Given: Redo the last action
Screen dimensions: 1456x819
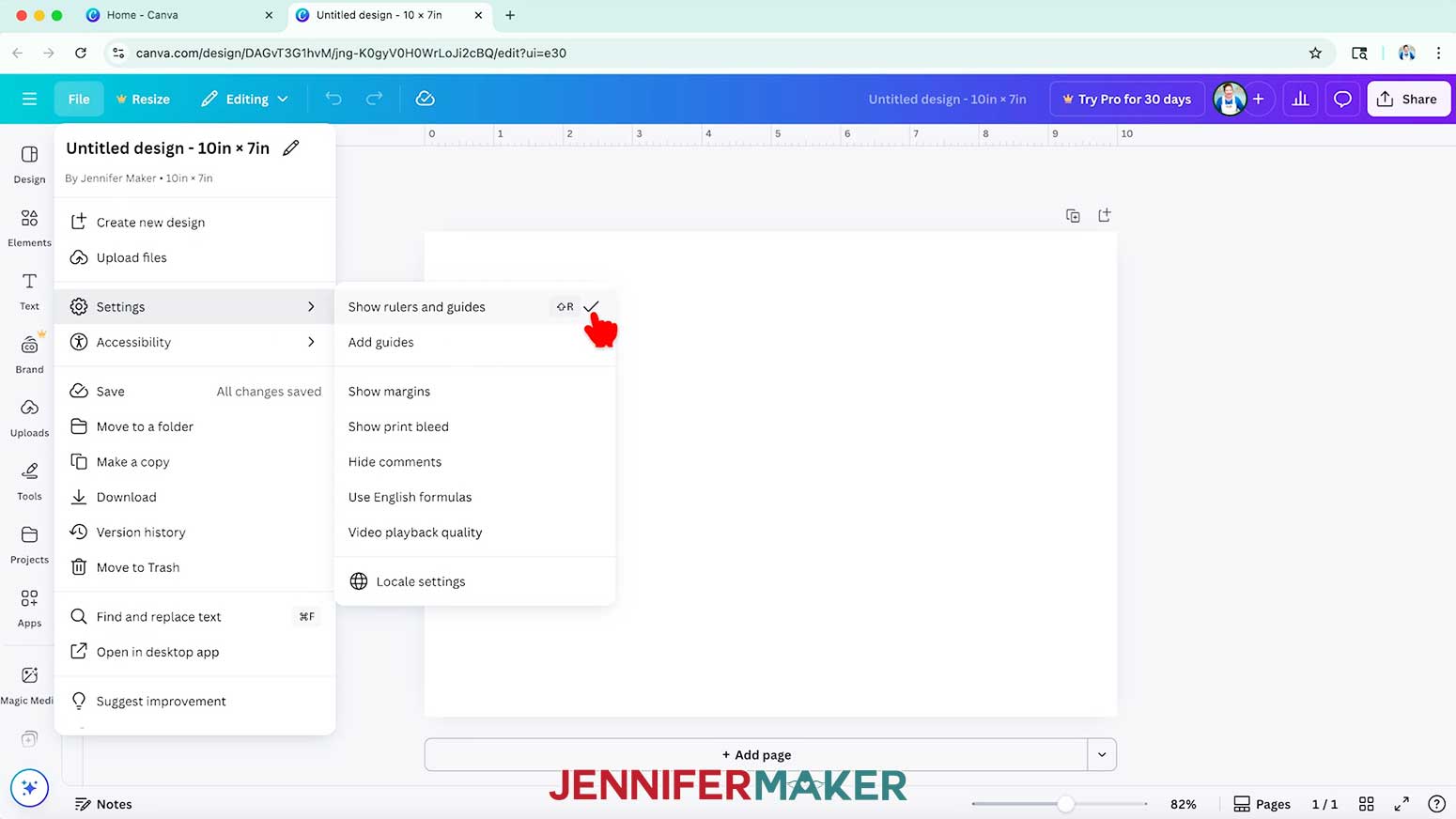Looking at the screenshot, I should 374,99.
